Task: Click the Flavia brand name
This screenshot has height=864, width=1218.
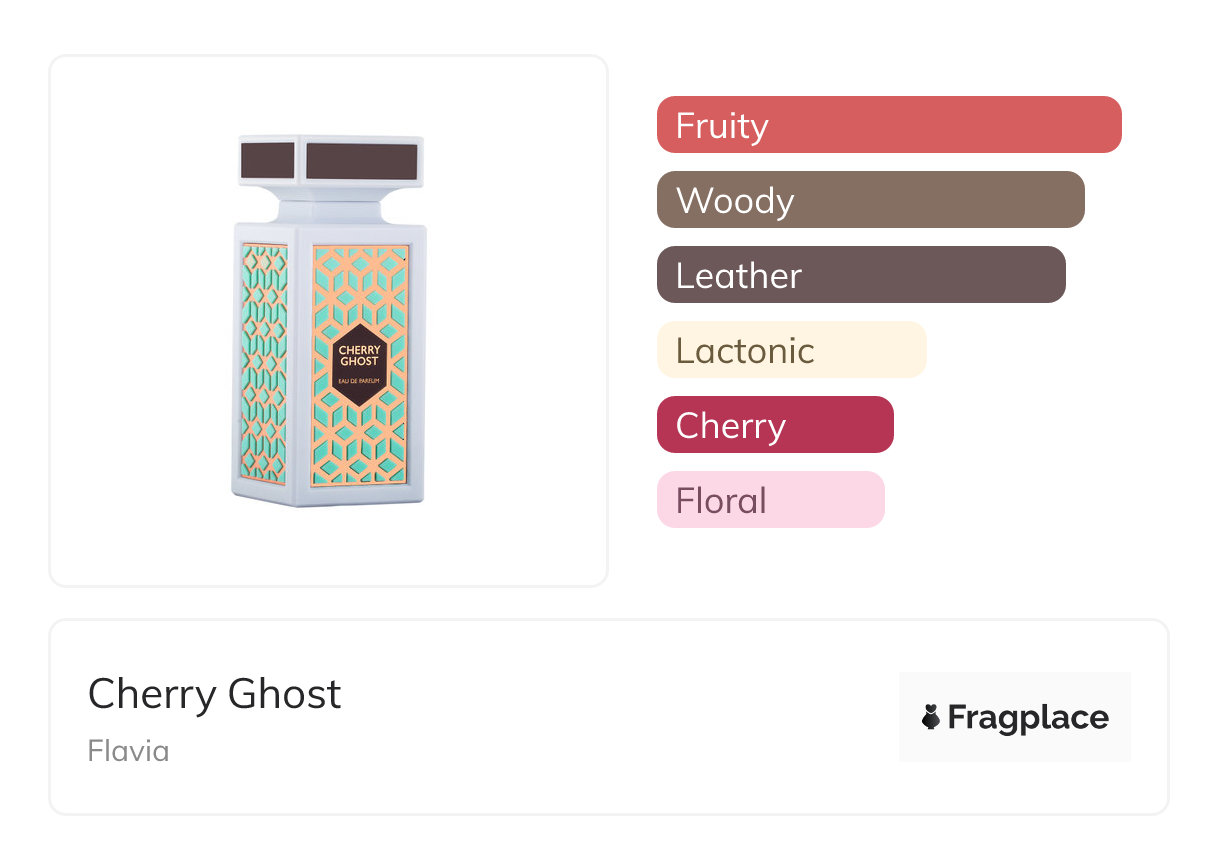Action: tap(128, 751)
